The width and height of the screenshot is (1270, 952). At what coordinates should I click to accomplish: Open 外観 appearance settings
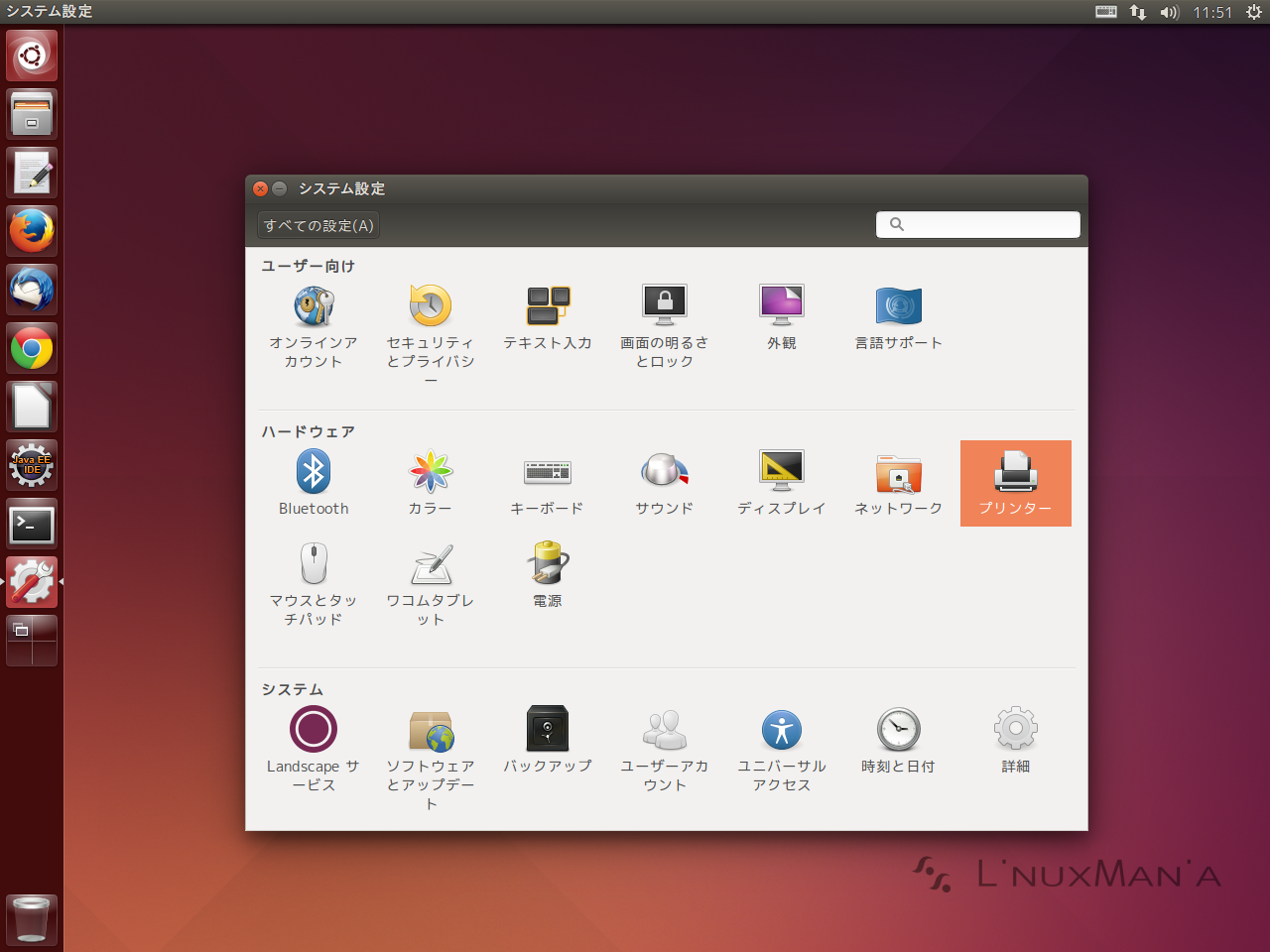(x=782, y=317)
